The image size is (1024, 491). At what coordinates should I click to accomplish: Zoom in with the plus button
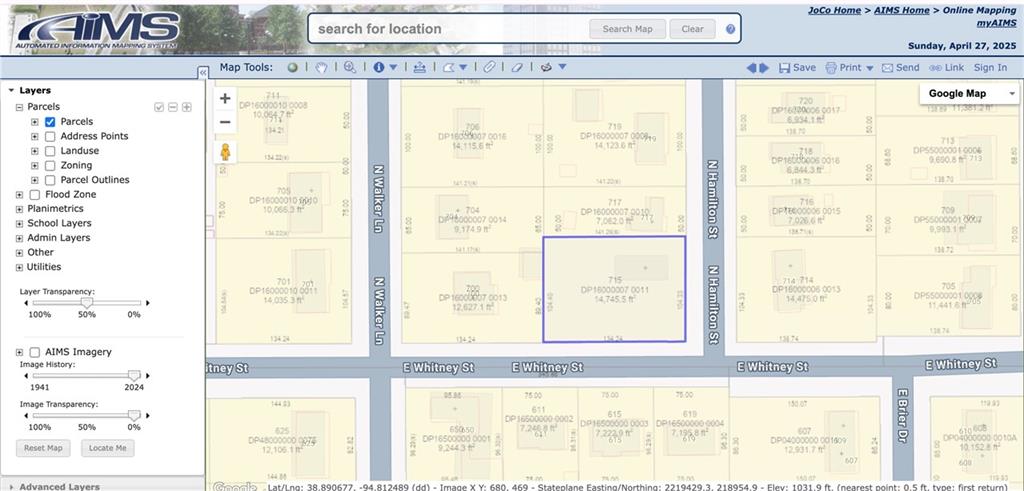coord(225,99)
